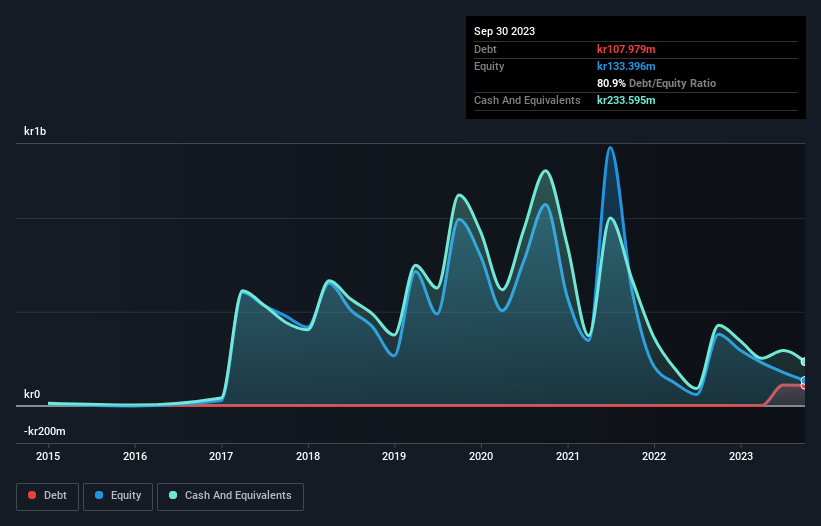
Task: Click the 2021 x-axis label
Action: pyautogui.click(x=568, y=456)
